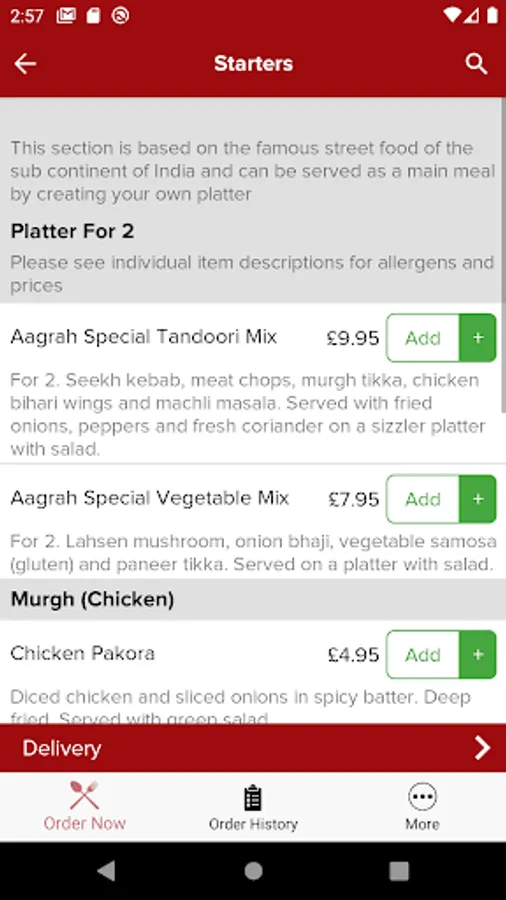Screen dimensions: 506x900
Task: Open the search magnifier icon
Action: coord(476,64)
